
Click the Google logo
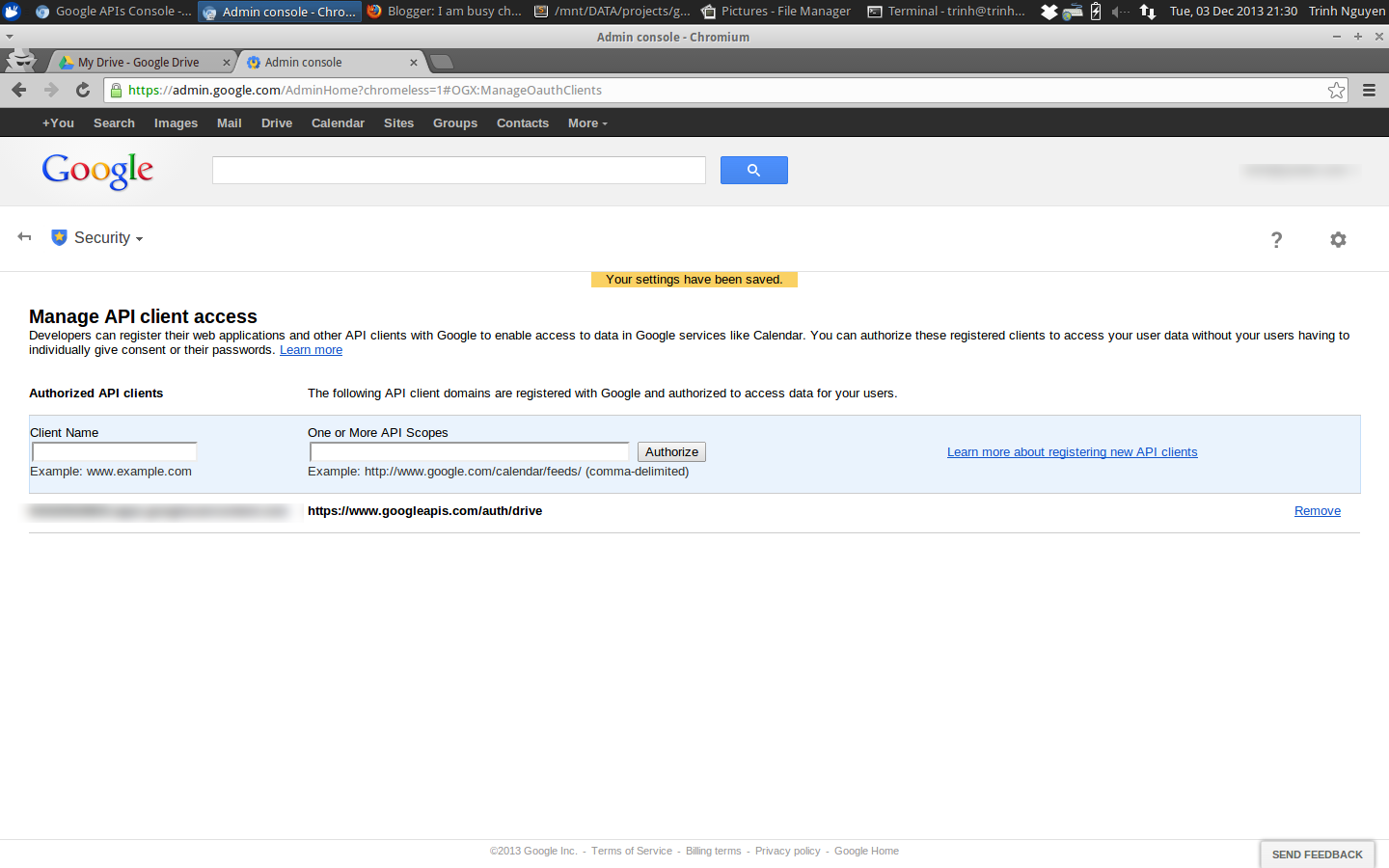(x=97, y=172)
